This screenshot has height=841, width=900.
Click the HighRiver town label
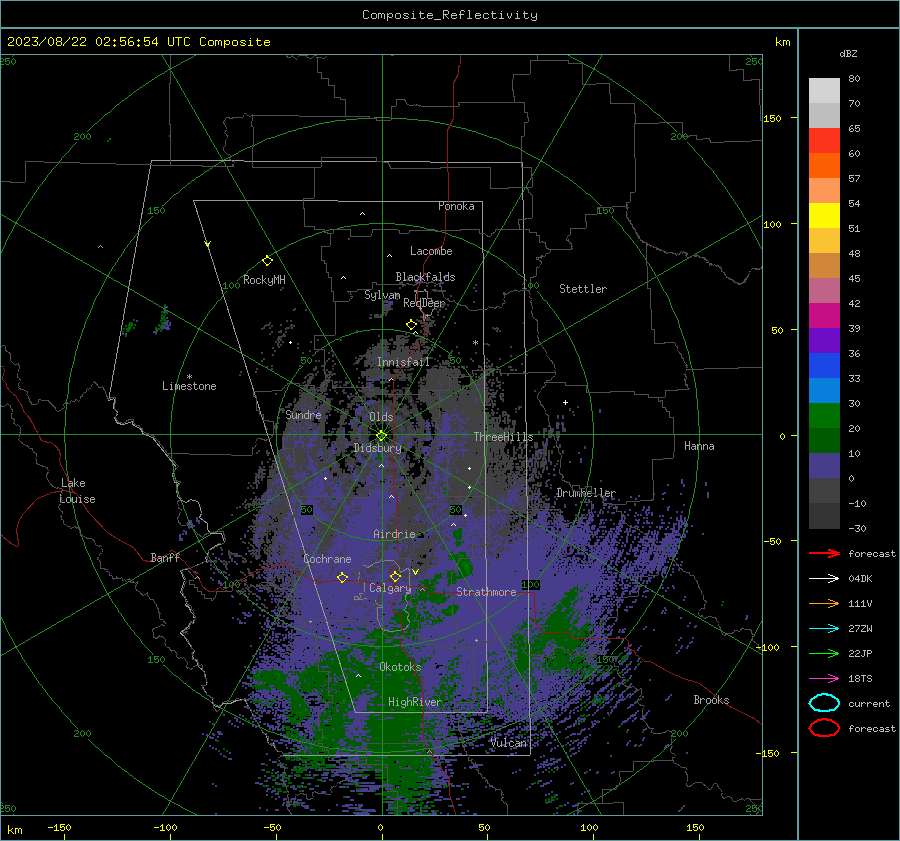click(414, 702)
